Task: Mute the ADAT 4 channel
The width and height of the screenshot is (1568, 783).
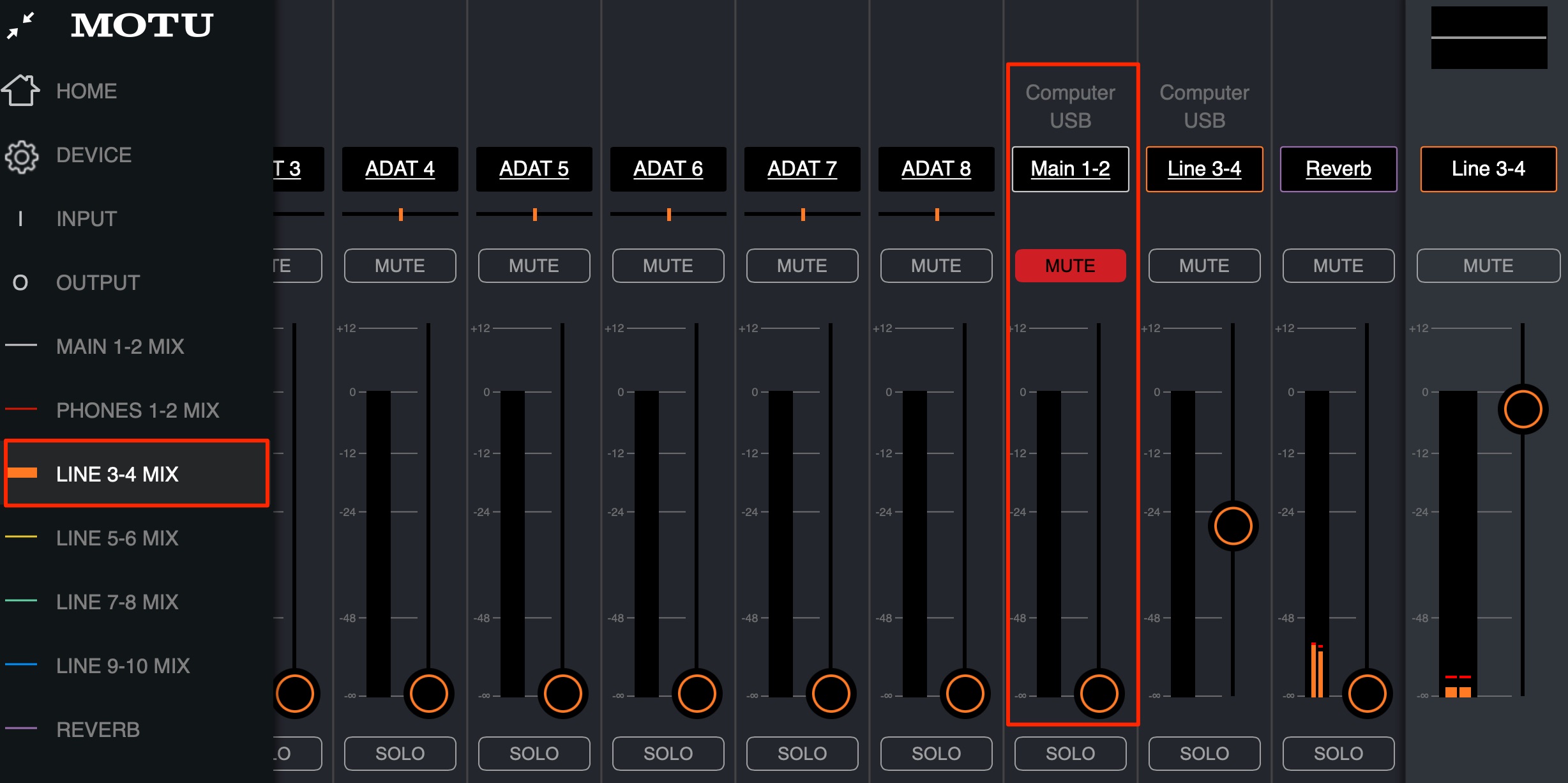Action: tap(400, 266)
